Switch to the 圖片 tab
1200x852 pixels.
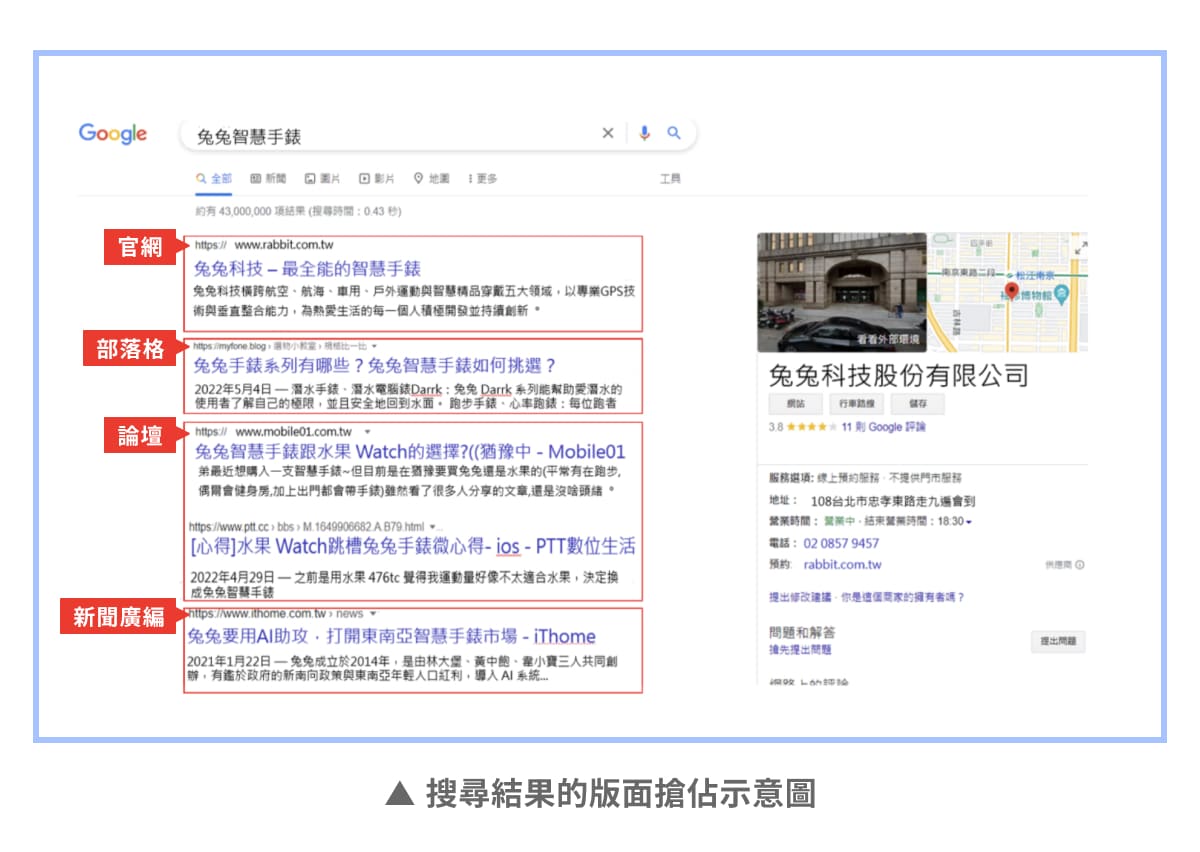click(322, 178)
